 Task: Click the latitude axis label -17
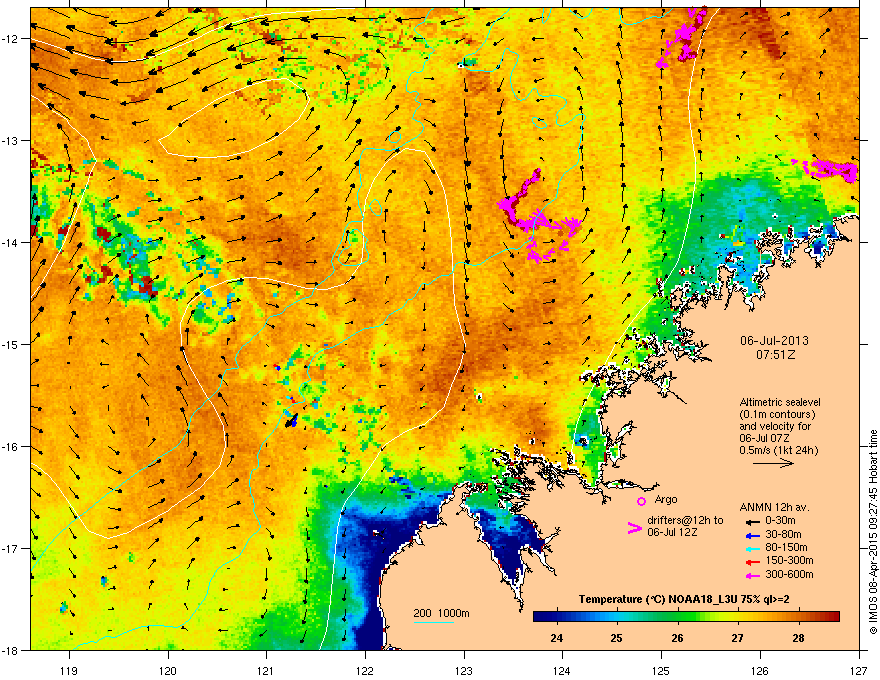point(11,548)
